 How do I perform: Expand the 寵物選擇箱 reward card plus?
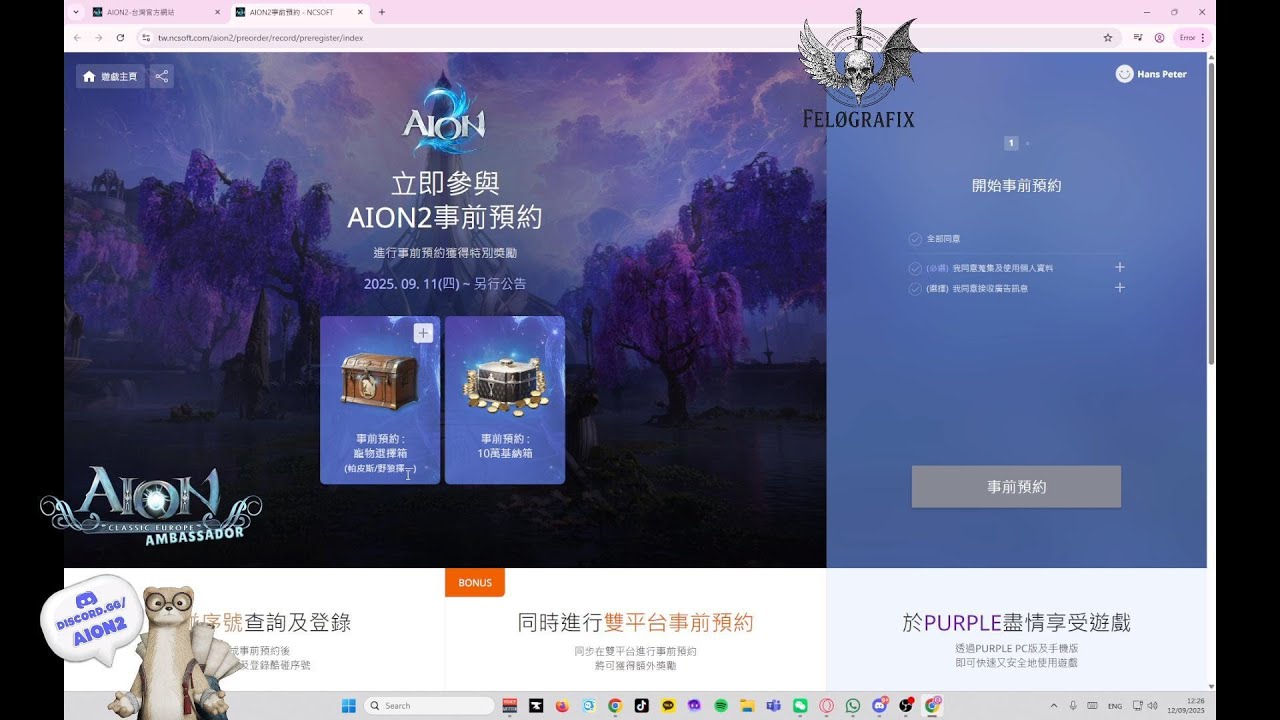point(423,333)
